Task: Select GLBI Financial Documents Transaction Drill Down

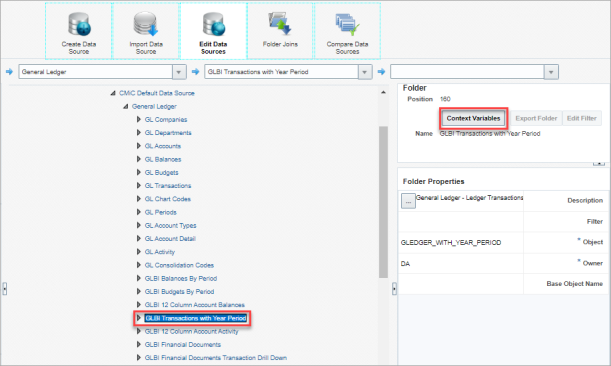Action: pos(216,358)
